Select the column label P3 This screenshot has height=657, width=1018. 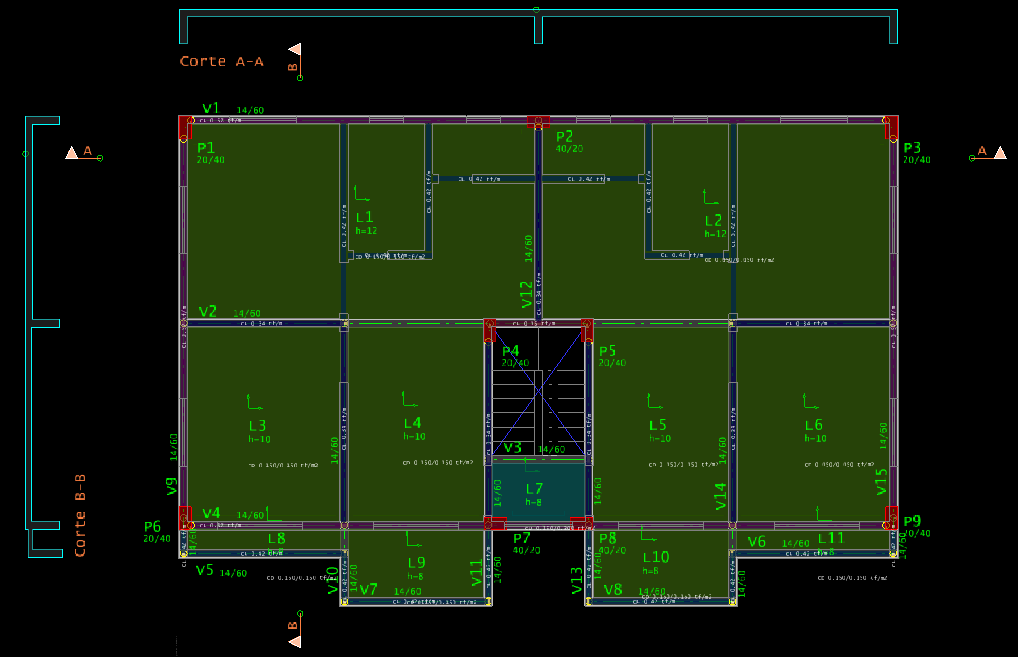tap(912, 147)
